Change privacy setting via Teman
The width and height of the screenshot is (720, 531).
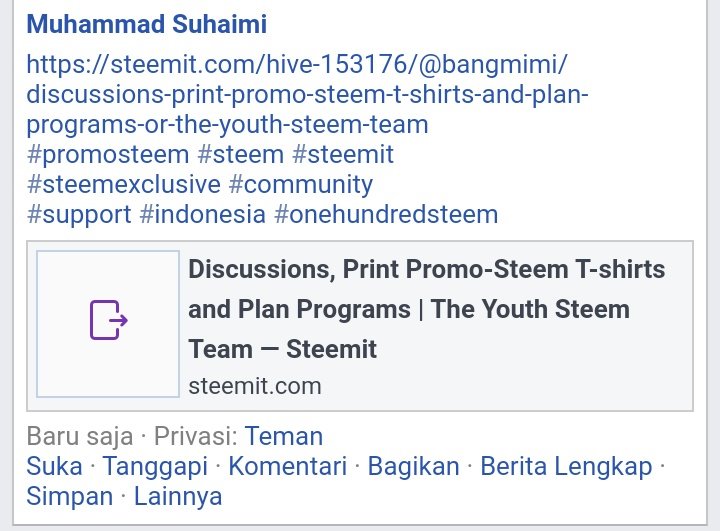(x=284, y=436)
